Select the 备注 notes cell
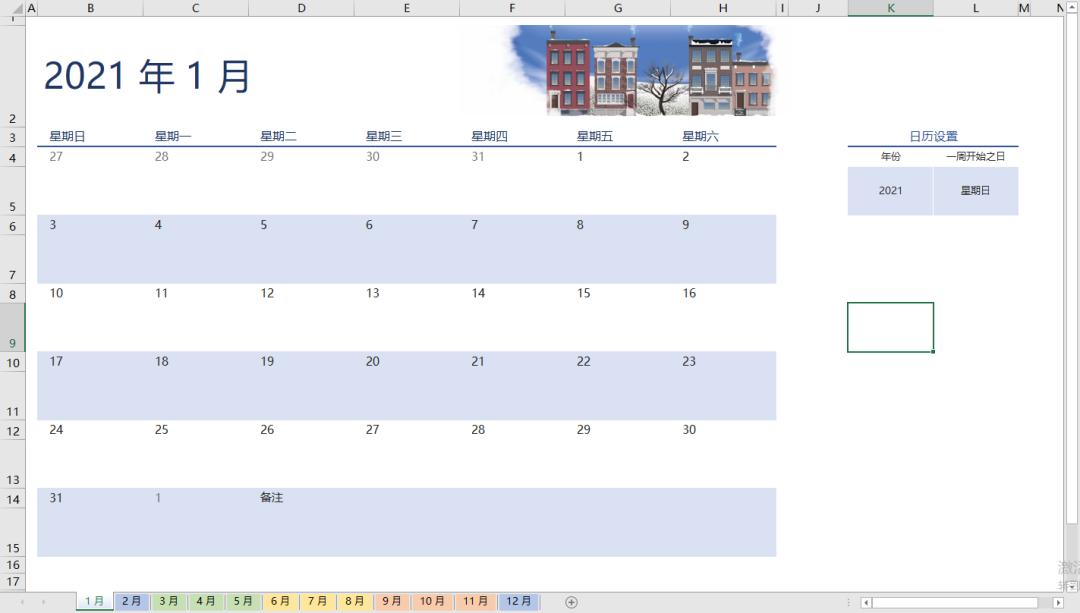Screen dimensions: 1080x613 271,497
